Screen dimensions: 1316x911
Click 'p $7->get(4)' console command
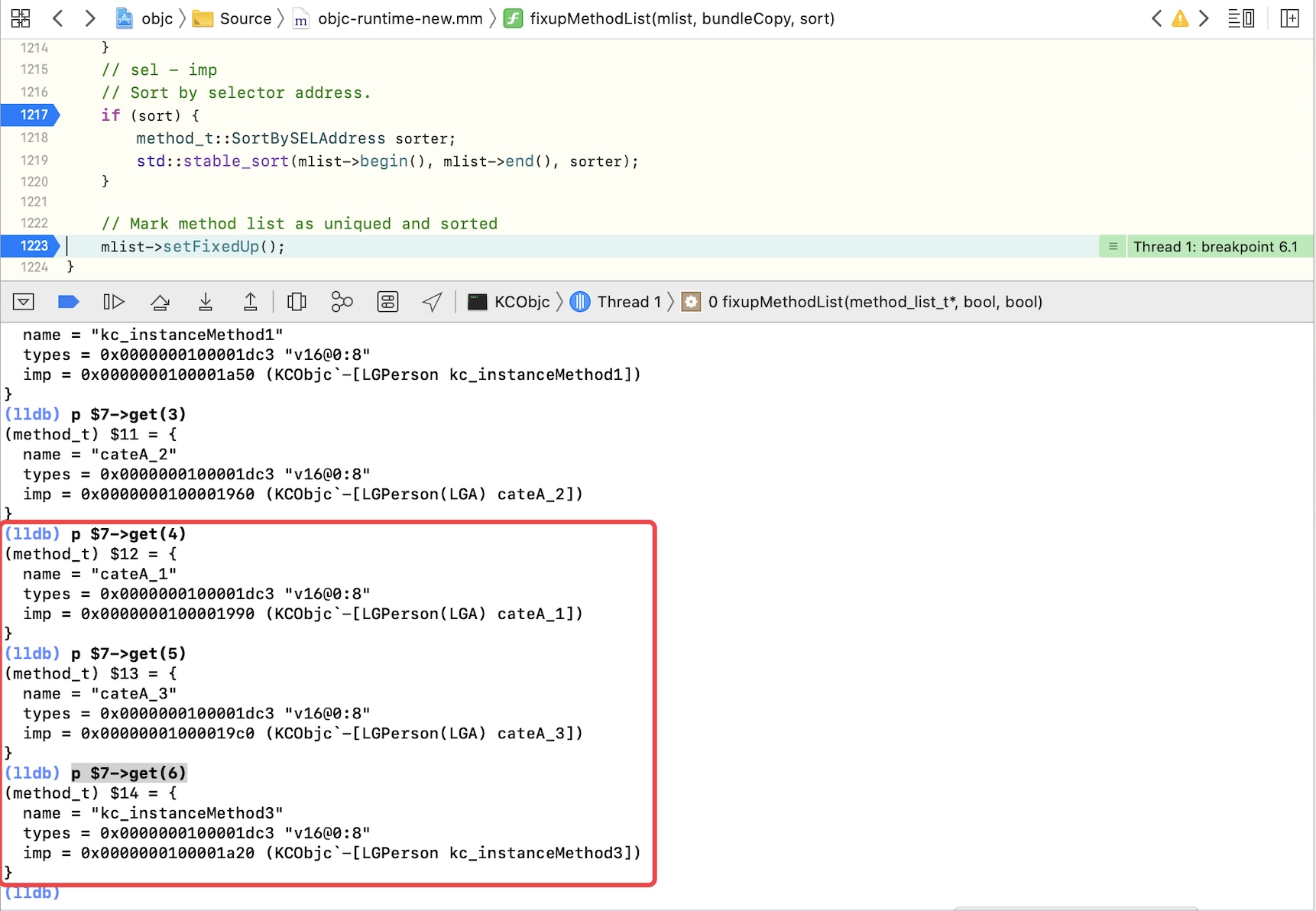tap(128, 533)
